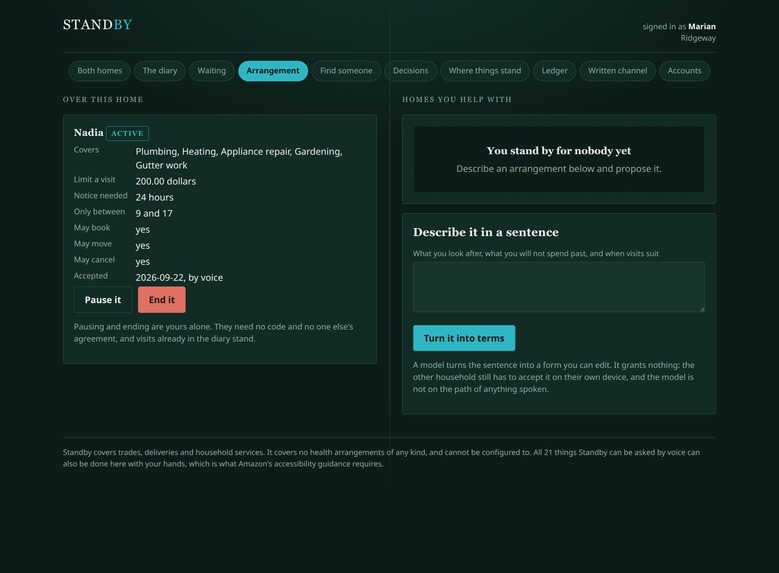Click the May move label
Viewport: 779px width, 573px height.
[x=92, y=244]
